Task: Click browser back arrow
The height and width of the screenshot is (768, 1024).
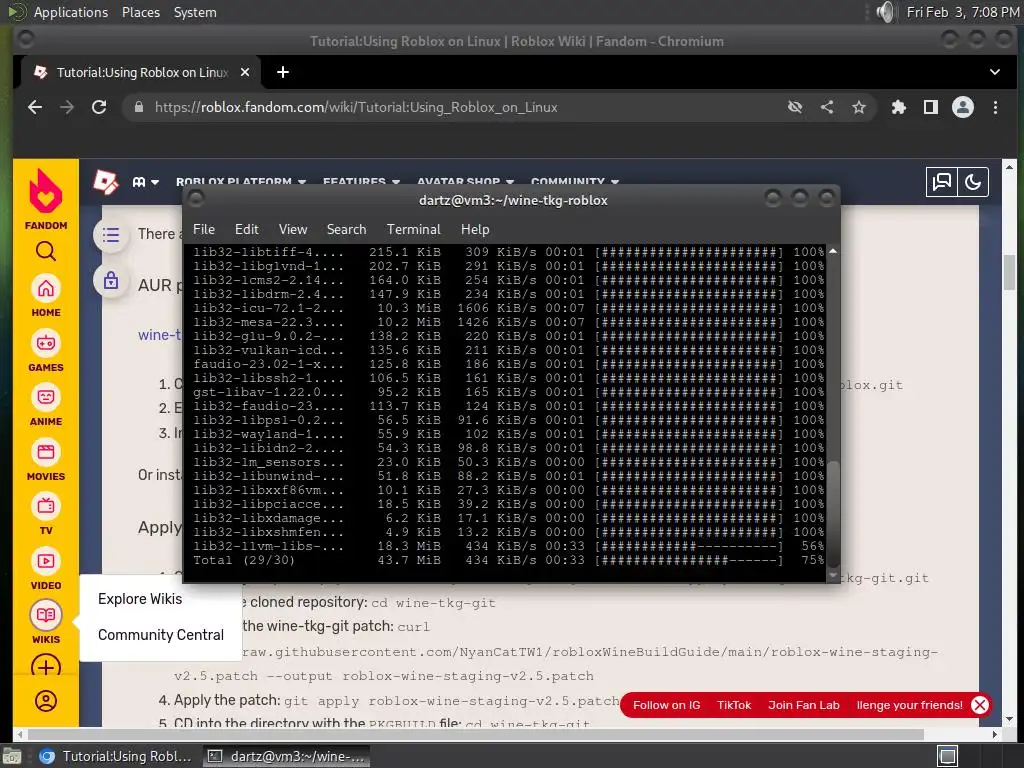Action: (x=35, y=107)
